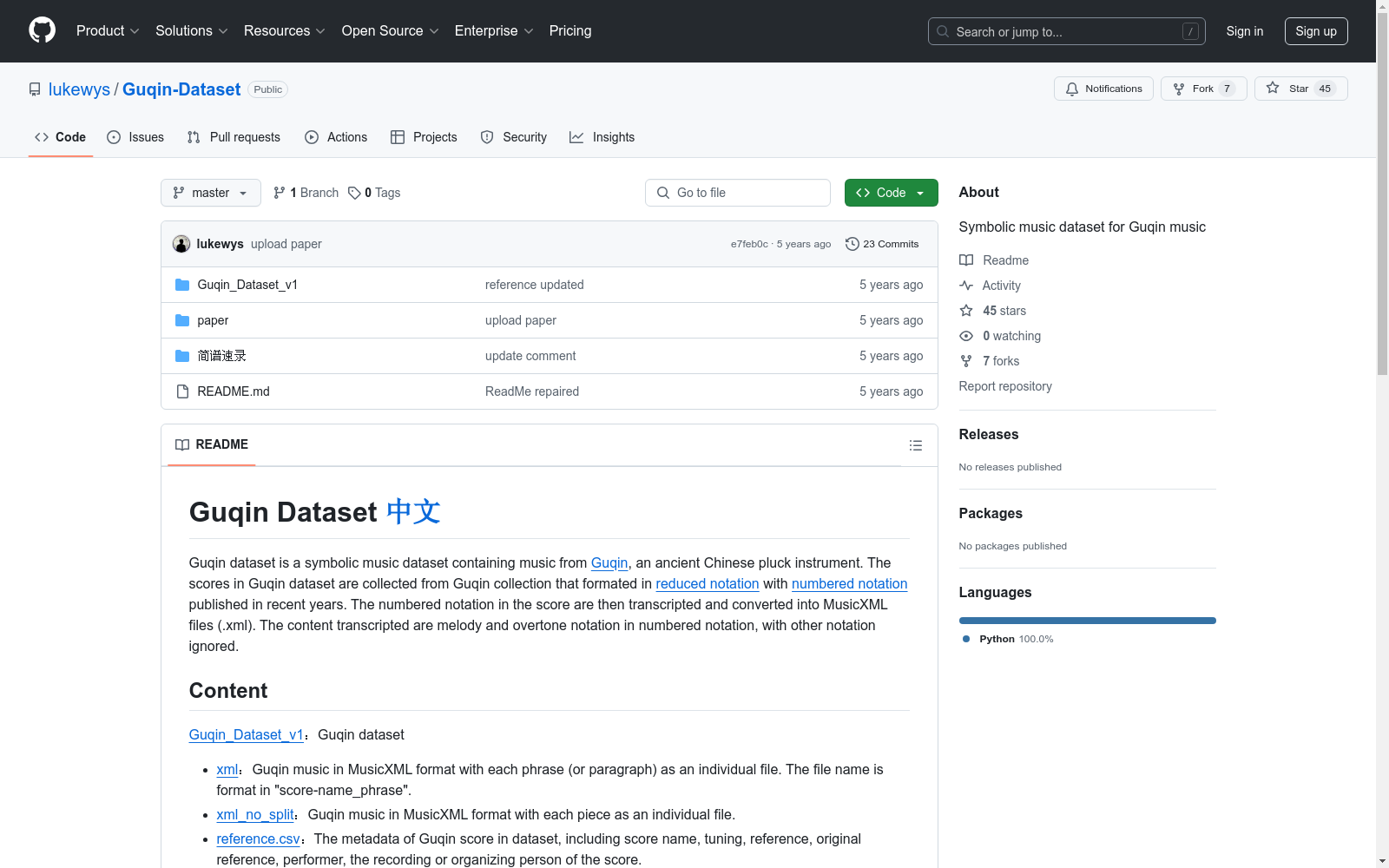Viewport: 1389px width, 868px height.
Task: Open the Guqin_Dataset_v1 folder
Action: pyautogui.click(x=247, y=285)
